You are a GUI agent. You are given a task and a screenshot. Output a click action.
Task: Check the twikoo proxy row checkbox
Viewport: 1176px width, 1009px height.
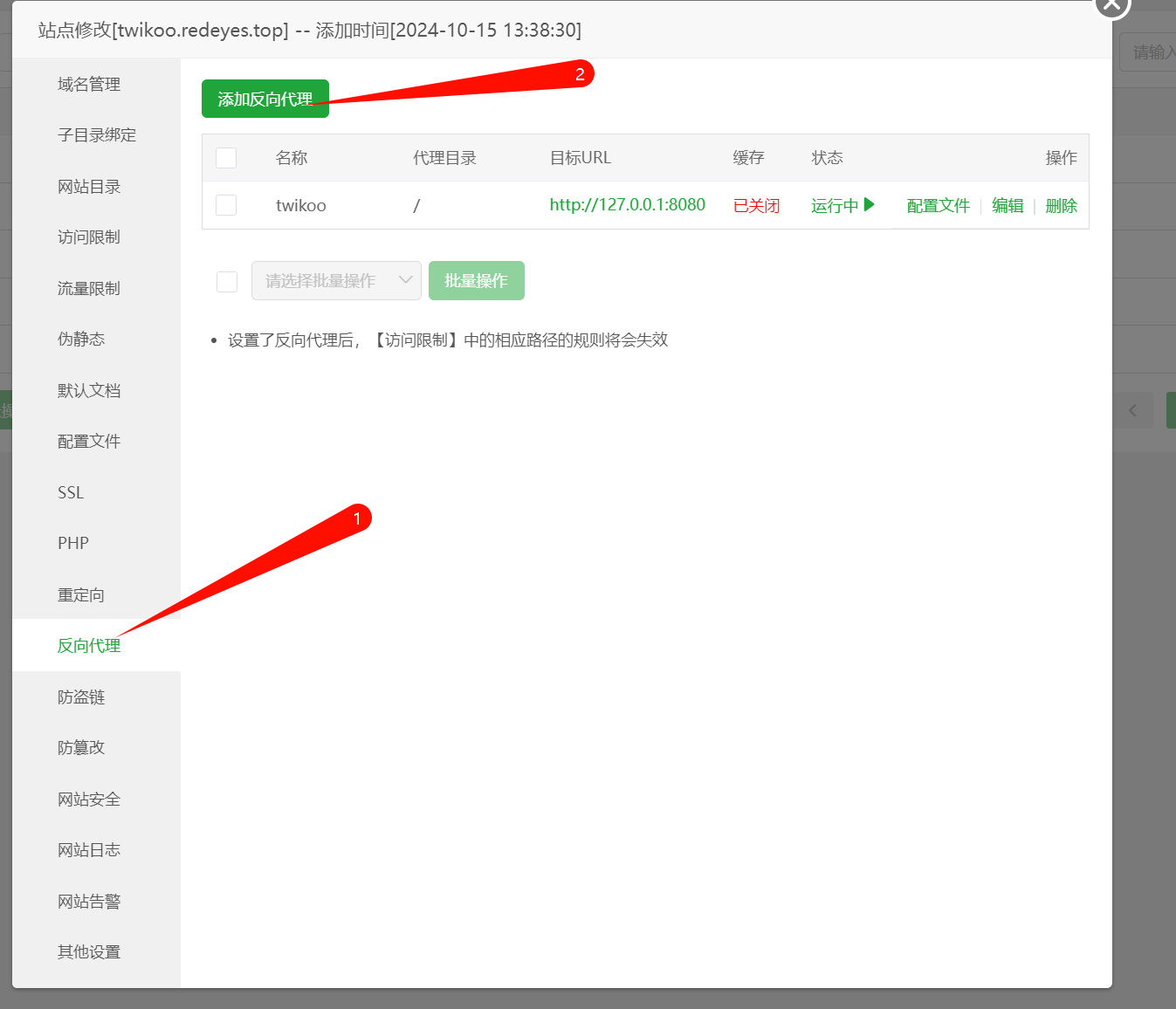pyautogui.click(x=226, y=205)
